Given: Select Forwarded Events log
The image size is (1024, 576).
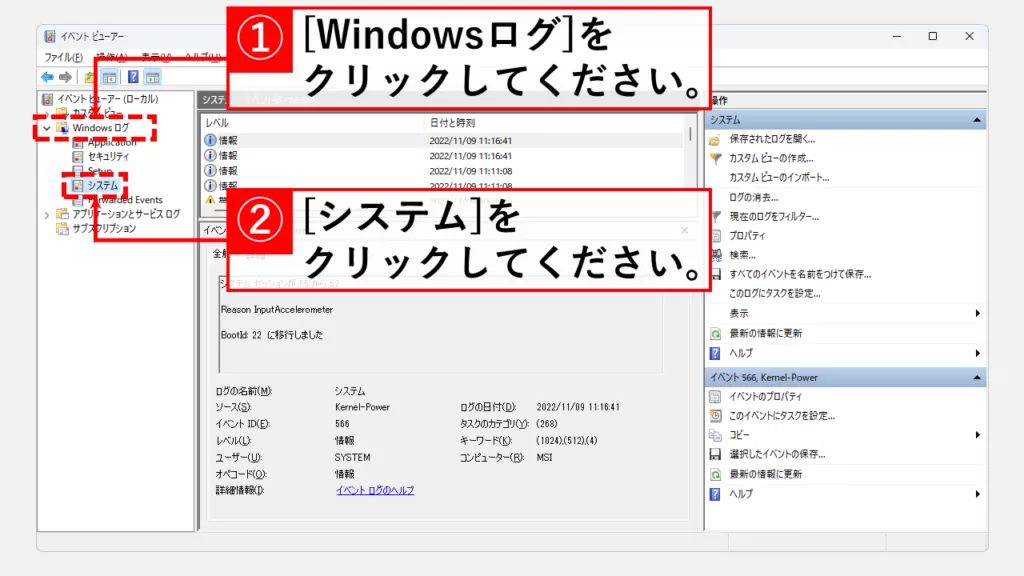Looking at the screenshot, I should [x=125, y=200].
